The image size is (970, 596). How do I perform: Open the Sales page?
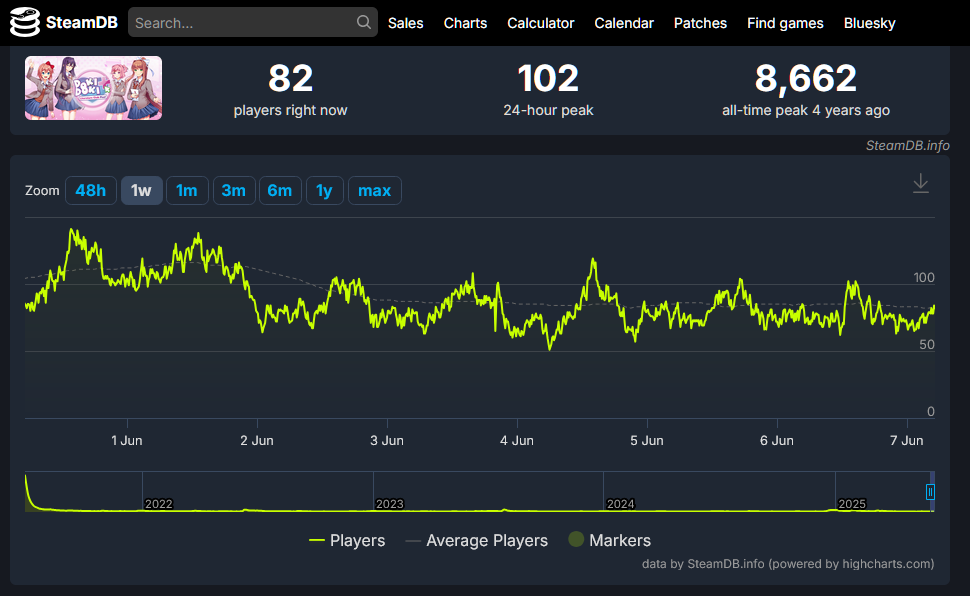pos(405,23)
